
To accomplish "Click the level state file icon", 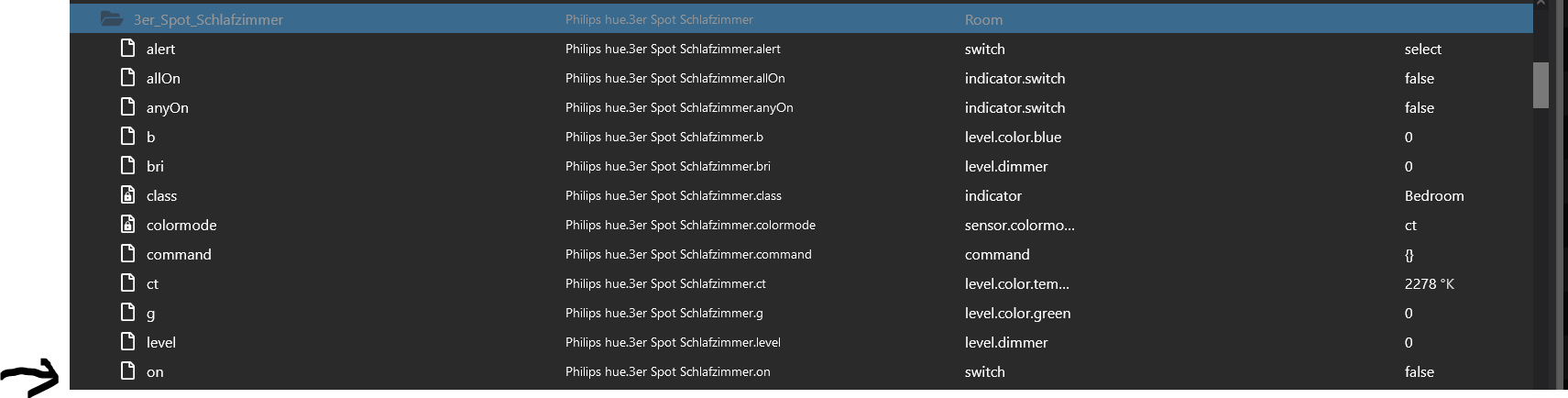I will point(128,341).
